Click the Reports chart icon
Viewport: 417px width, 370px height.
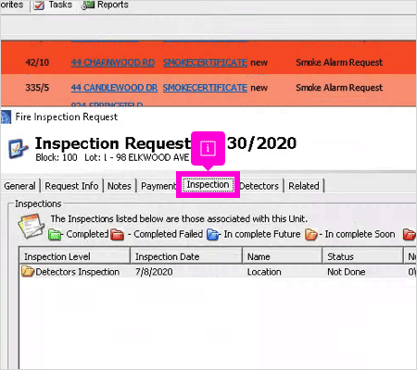pyautogui.click(x=88, y=5)
